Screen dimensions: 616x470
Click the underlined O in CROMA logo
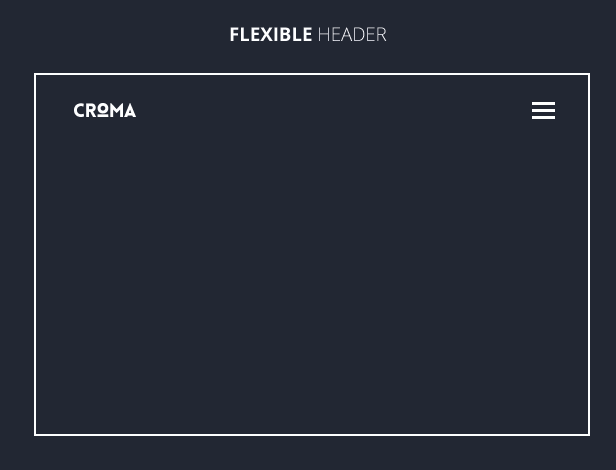[x=103, y=110]
